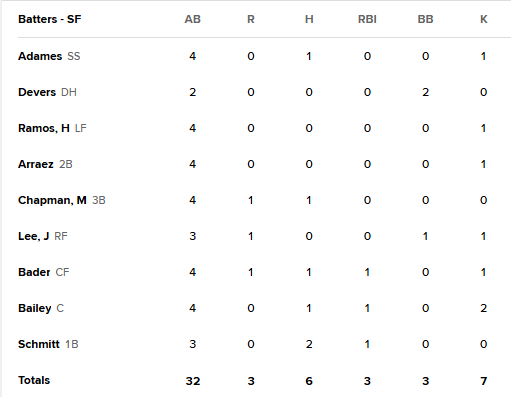Click the AB column header
Viewport: 511px width, 397px height.
tap(193, 19)
